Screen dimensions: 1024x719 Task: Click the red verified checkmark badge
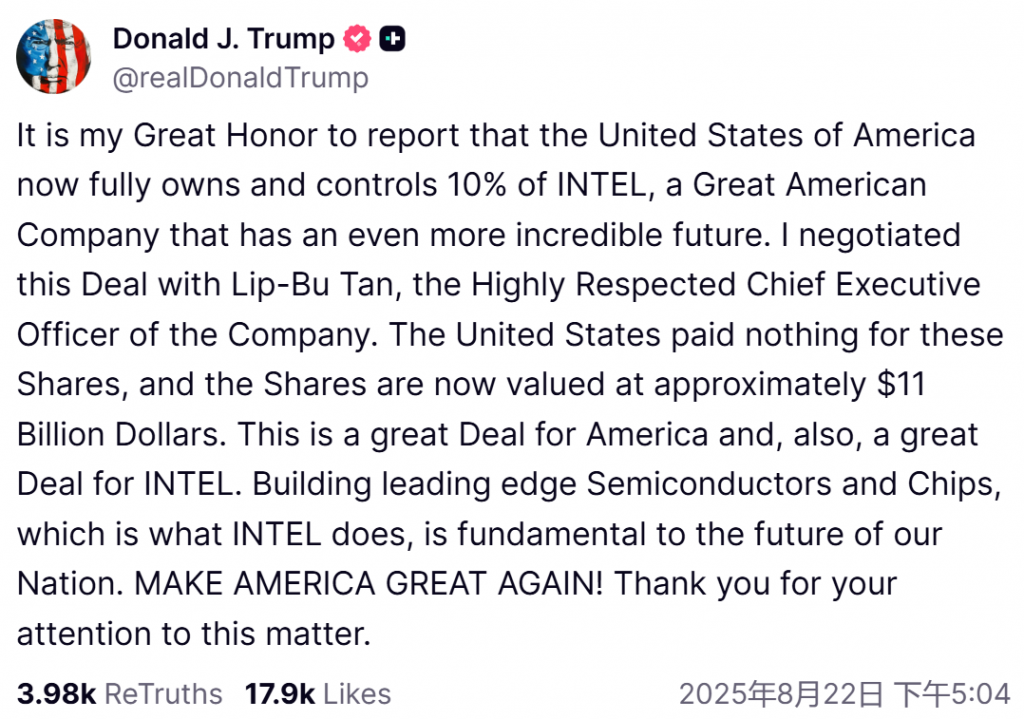[357, 39]
